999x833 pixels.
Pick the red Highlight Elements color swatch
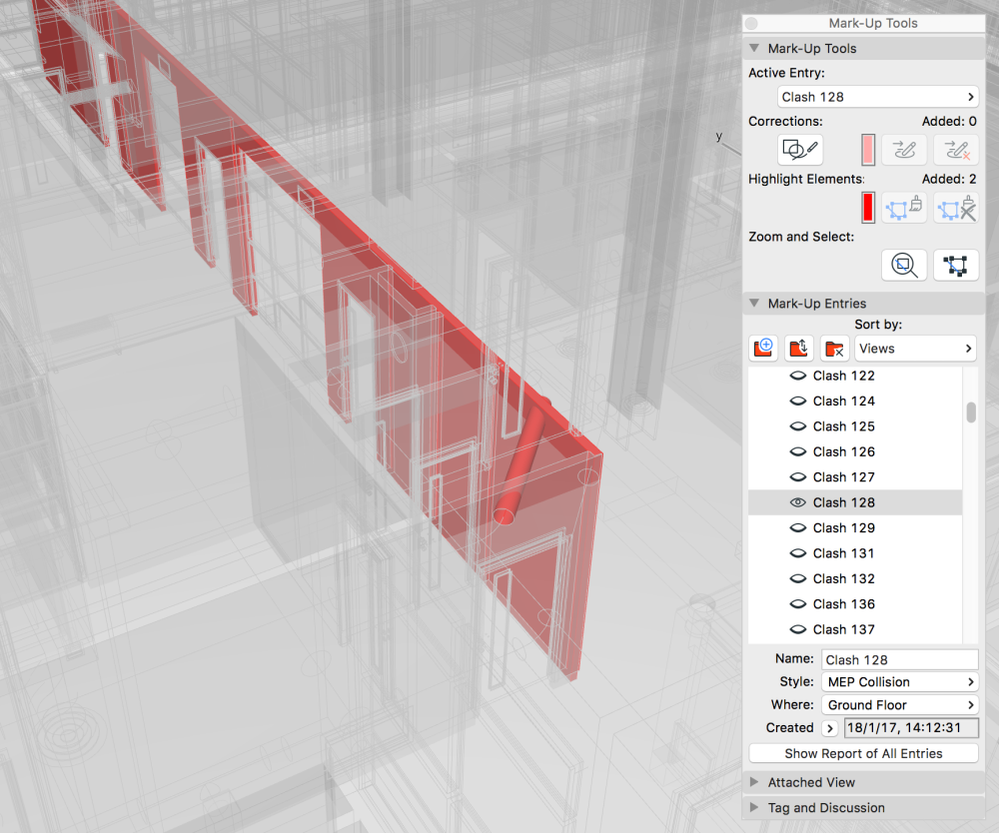[x=868, y=208]
